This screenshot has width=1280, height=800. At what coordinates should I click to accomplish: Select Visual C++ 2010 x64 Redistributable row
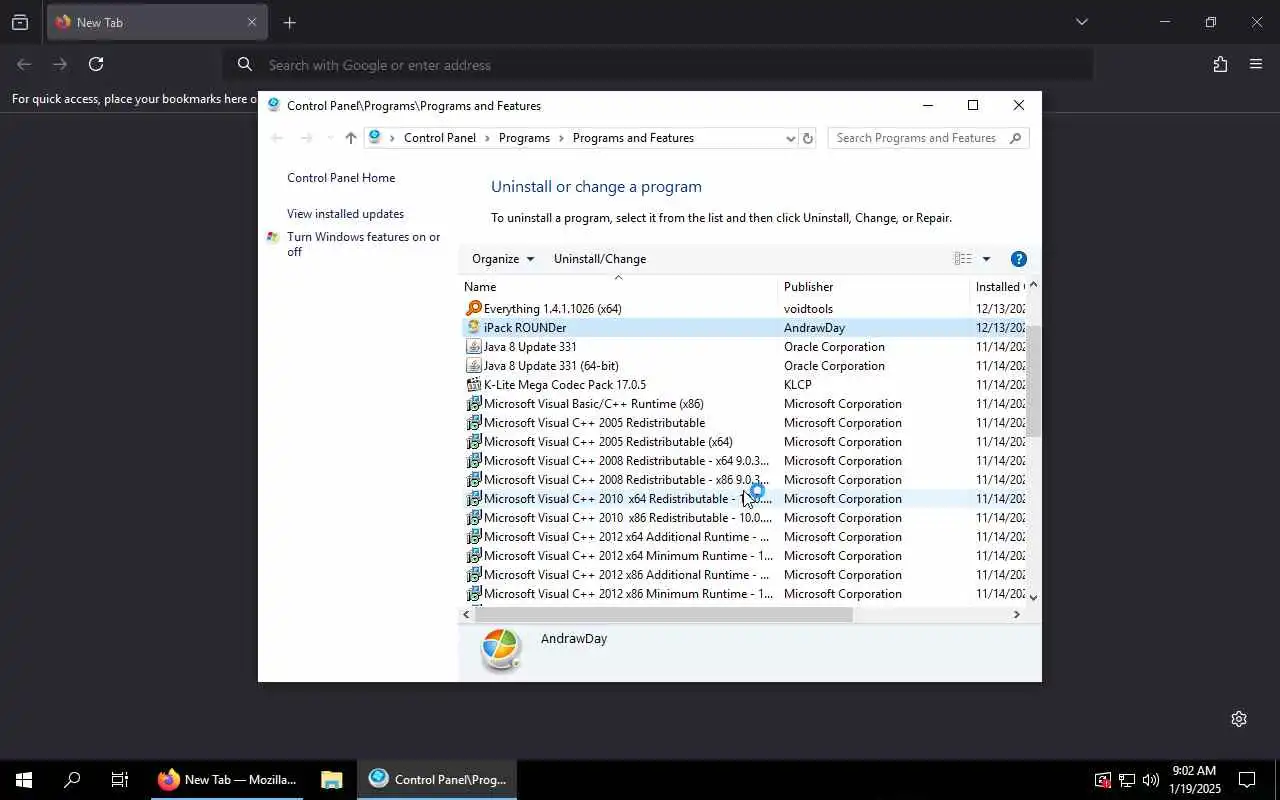coord(742,499)
